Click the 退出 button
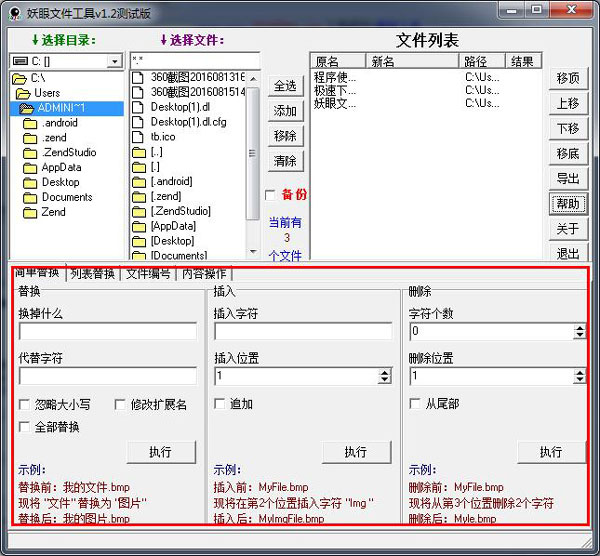This screenshot has width=600, height=556. pyautogui.click(x=568, y=253)
